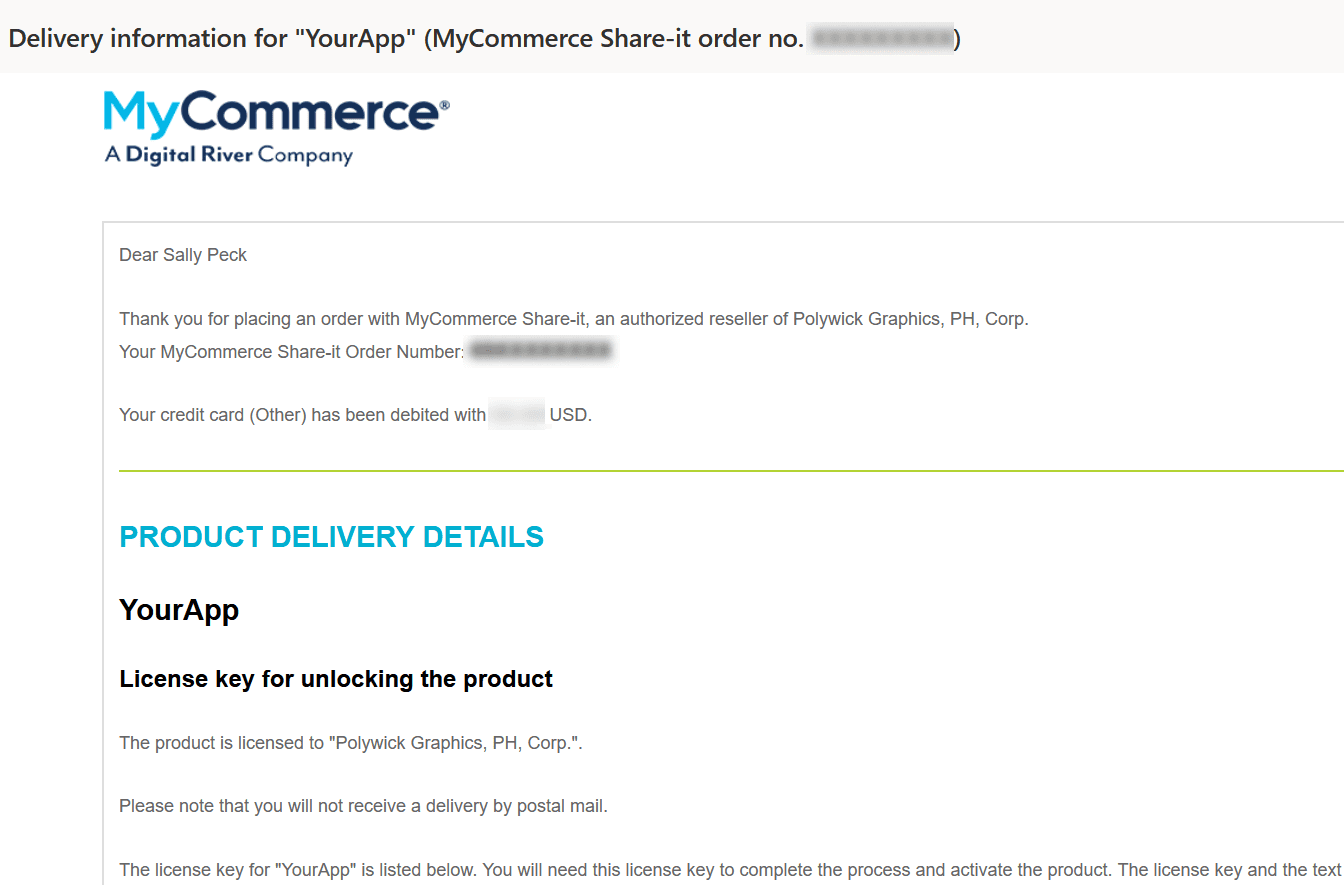Click the MyCommerce logo

(277, 128)
